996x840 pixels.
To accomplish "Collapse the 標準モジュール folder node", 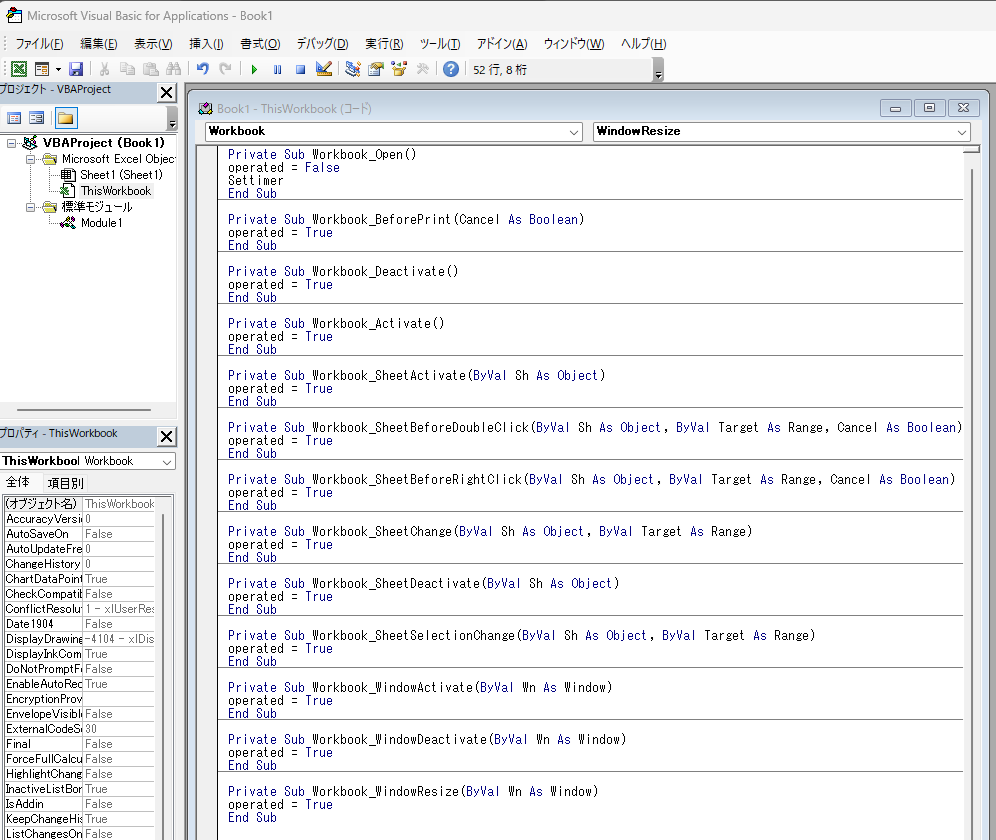I will (31, 207).
